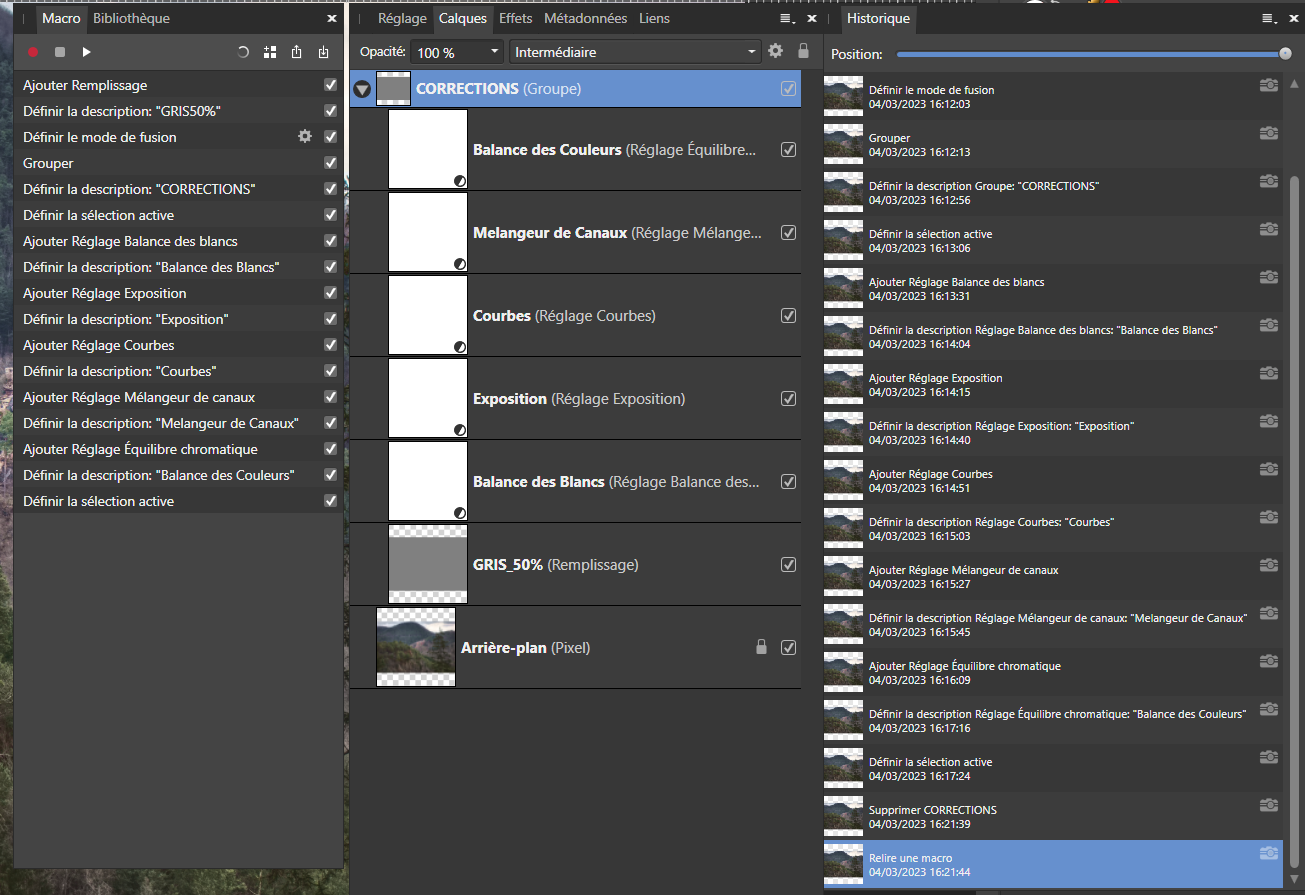Reset the macro using the circular arrow icon
Screen dimensions: 1305x895
243,52
